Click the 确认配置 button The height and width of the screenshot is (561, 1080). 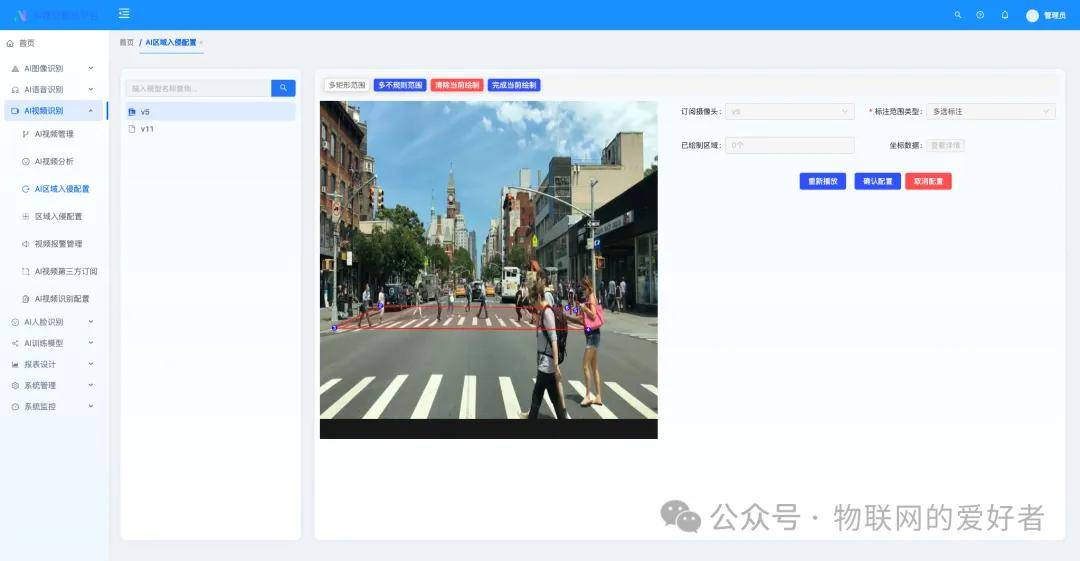click(878, 181)
